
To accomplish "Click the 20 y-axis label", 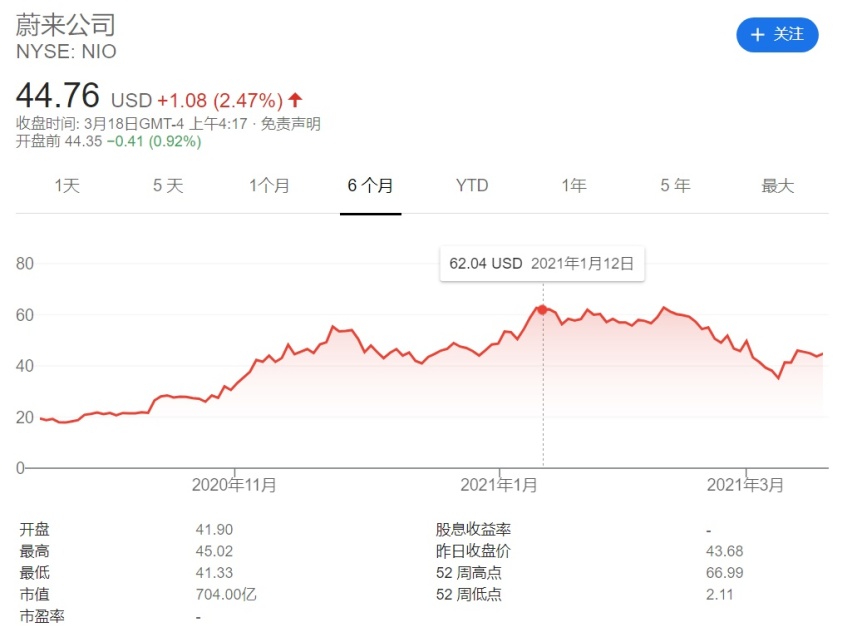I will click(x=25, y=417).
